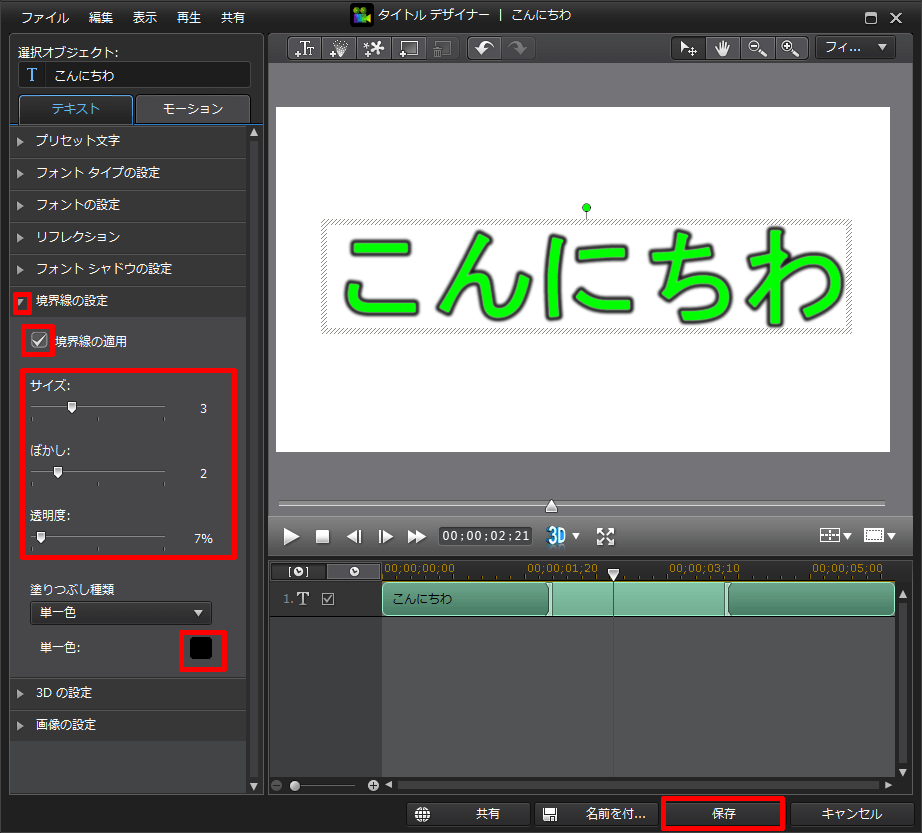The image size is (922, 833).
Task: Select the snow effect tool
Action: point(374,47)
